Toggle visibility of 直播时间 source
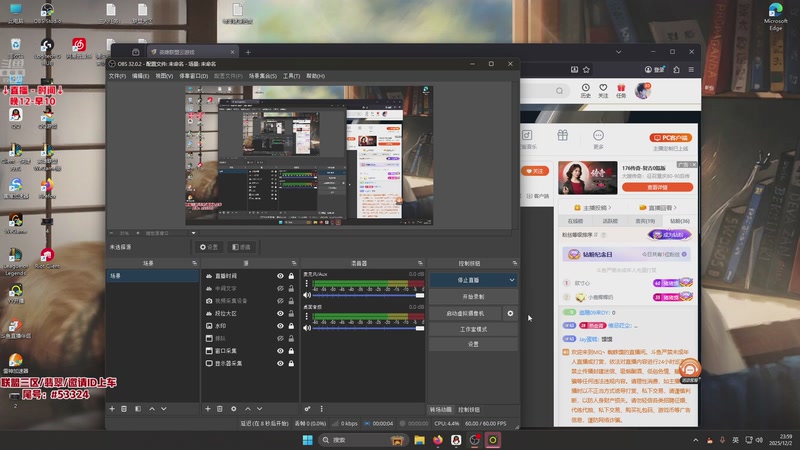Viewport: 800px width, 450px height. [x=280, y=276]
